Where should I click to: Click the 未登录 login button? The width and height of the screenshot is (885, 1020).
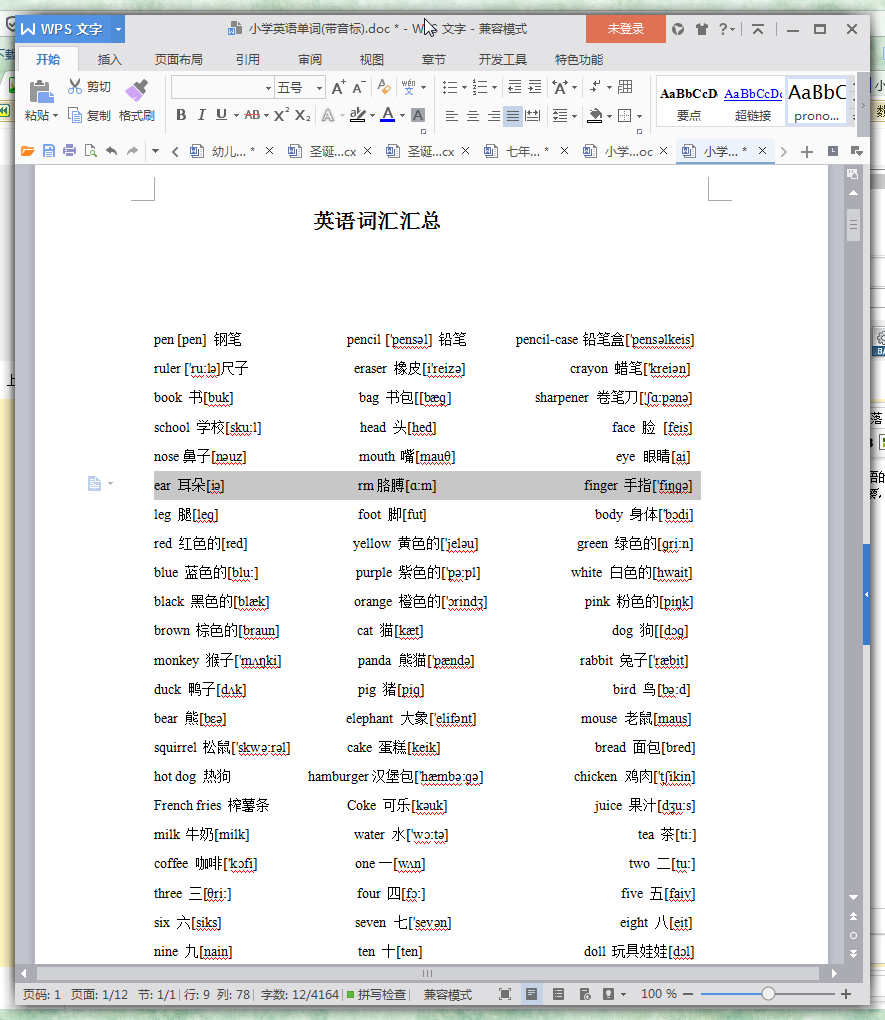click(x=625, y=29)
